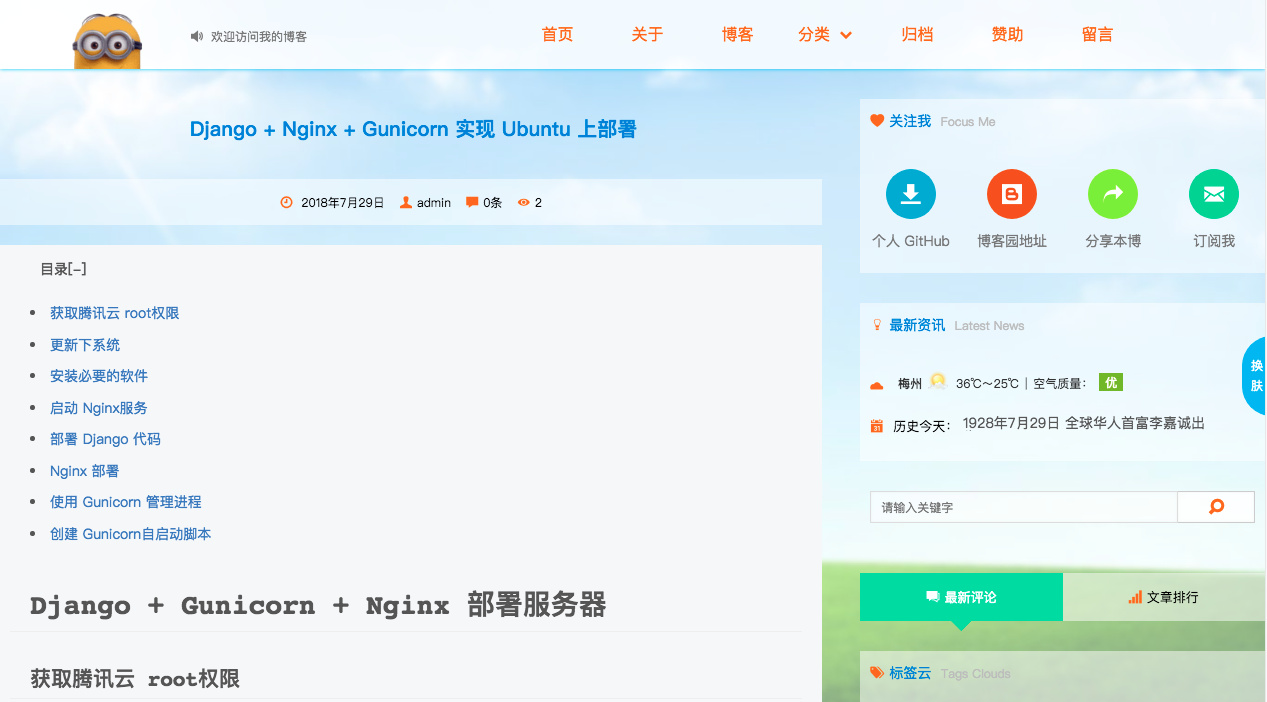Switch to the 文章排行 tab
1267x702 pixels.
[1164, 597]
